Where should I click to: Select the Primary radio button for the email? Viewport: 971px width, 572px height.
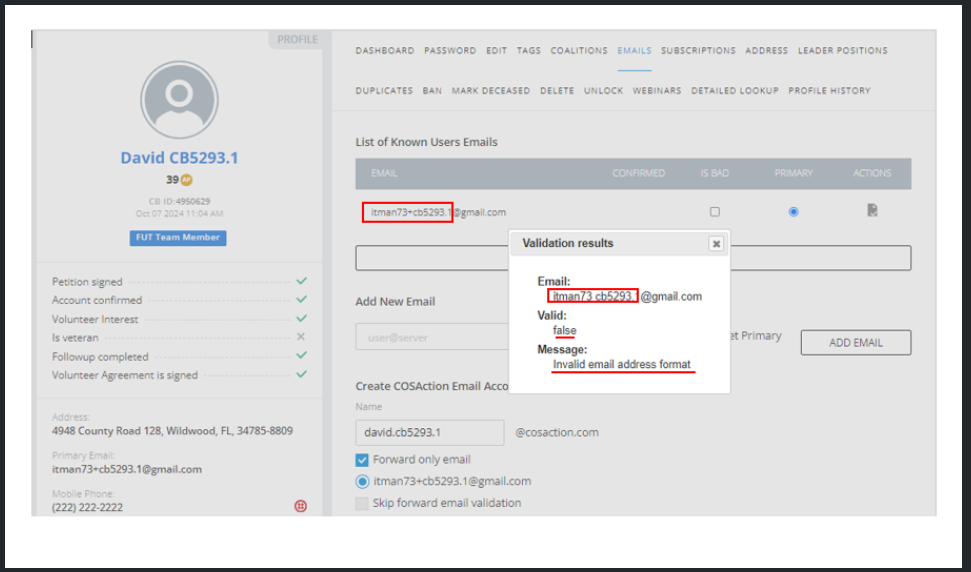pyautogui.click(x=793, y=212)
